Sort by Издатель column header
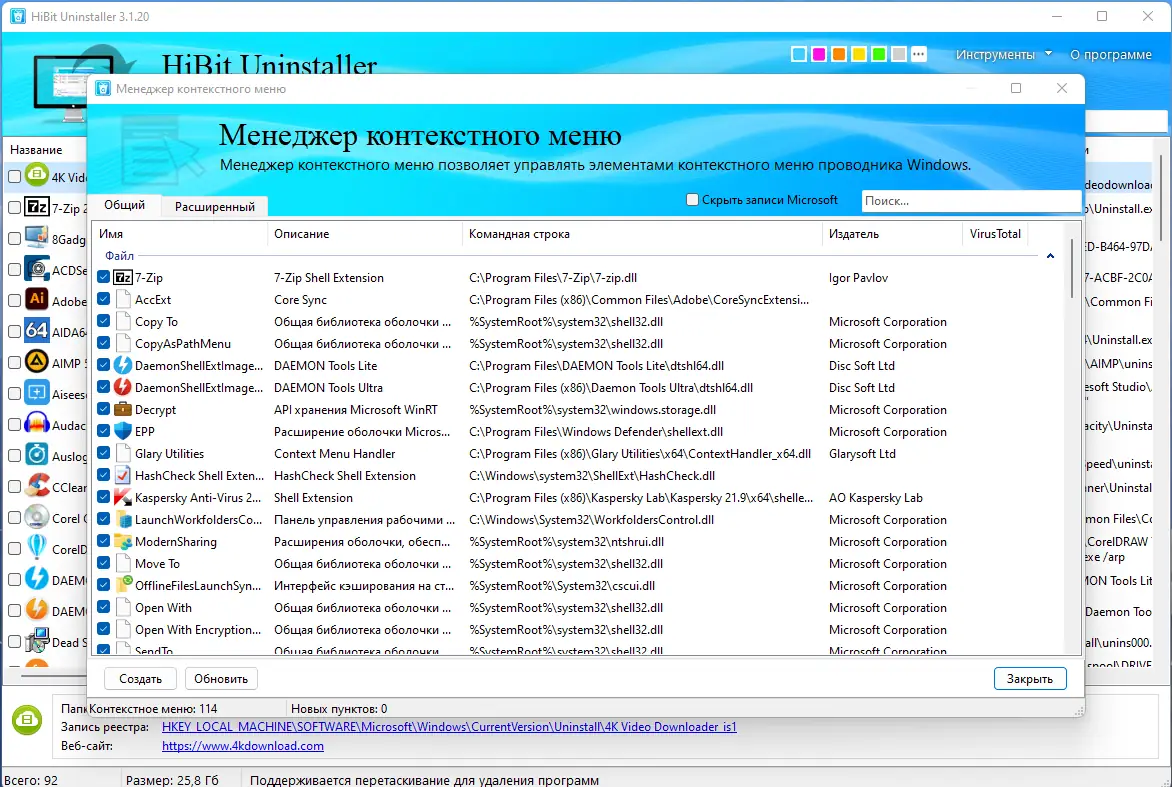This screenshot has width=1172, height=787. (892, 234)
